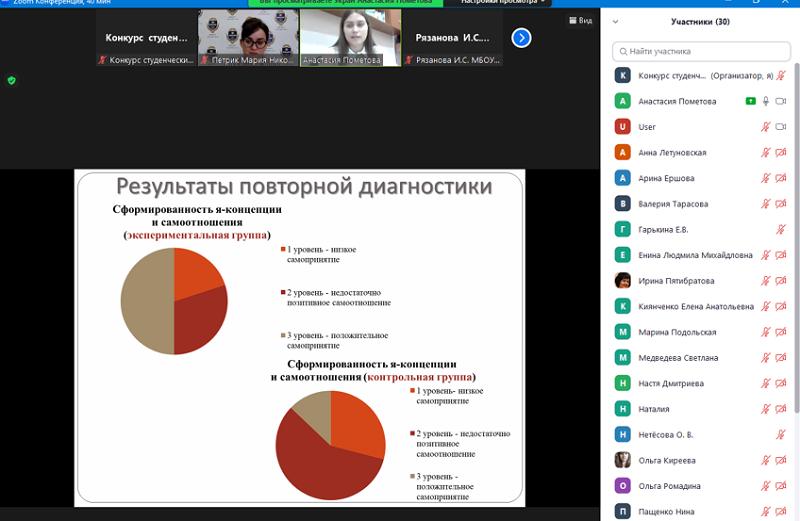Viewport: 800px width, 521px height.
Task: Collapse the Участники panel with the chevron
Action: [x=616, y=21]
